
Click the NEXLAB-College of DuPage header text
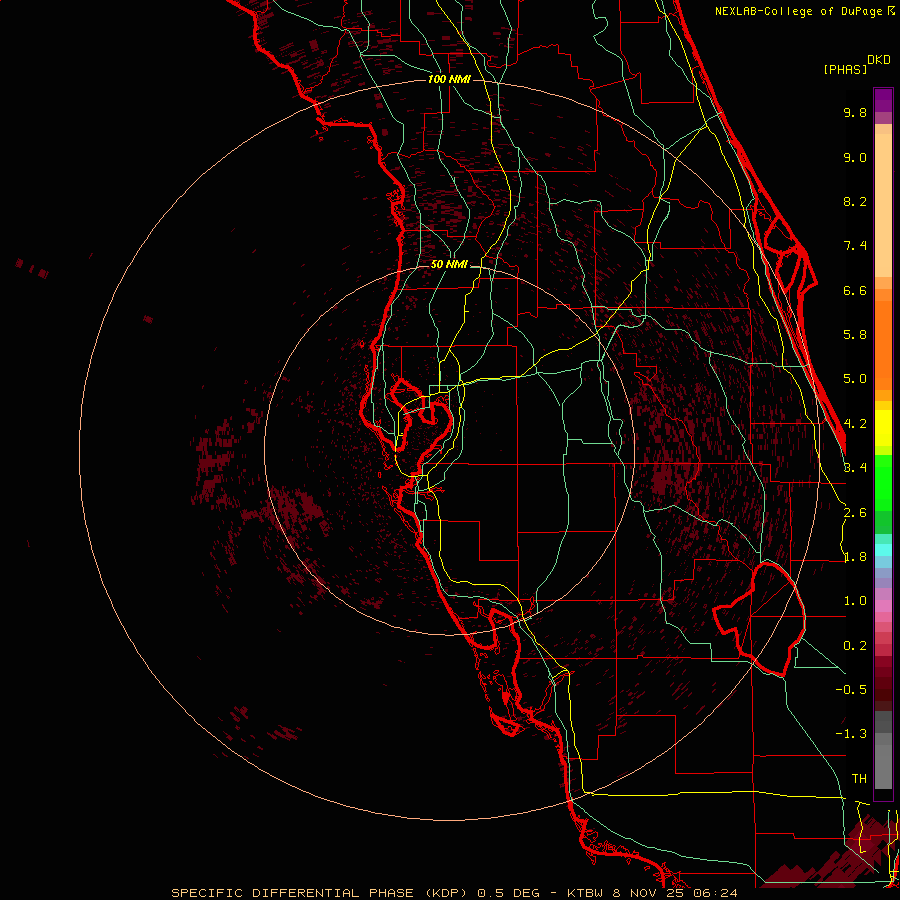pyautogui.click(x=798, y=11)
